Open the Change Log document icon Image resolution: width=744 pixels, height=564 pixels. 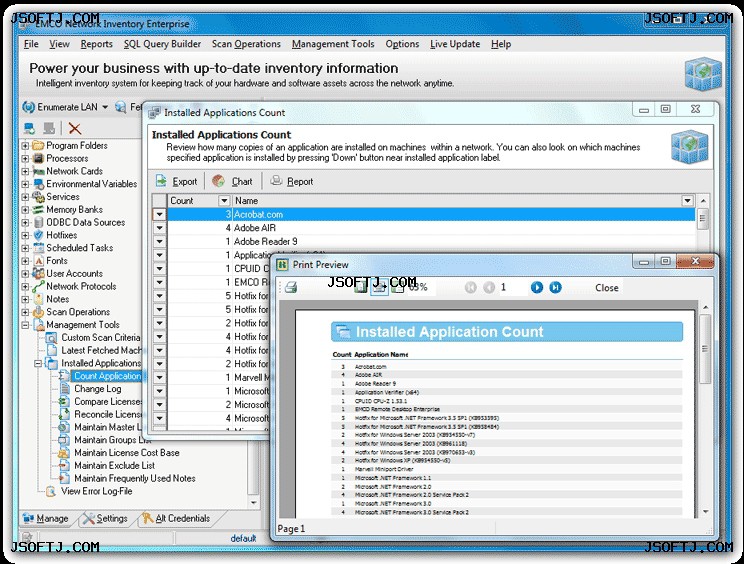(x=65, y=389)
